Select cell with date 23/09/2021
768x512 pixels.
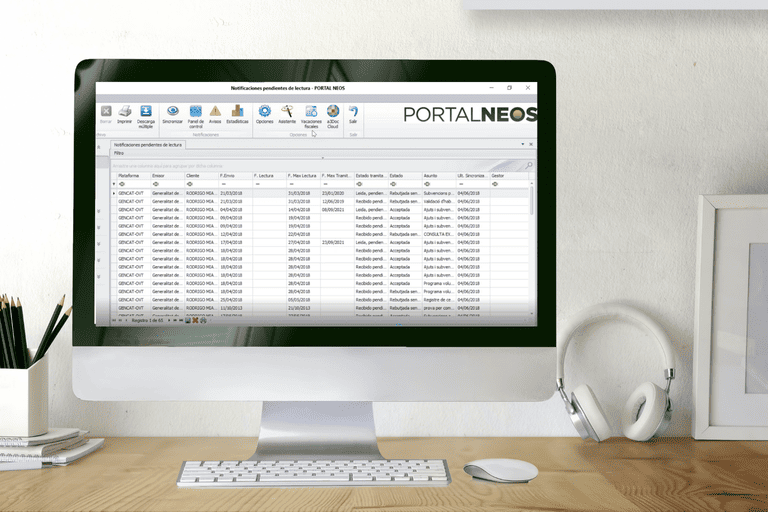(x=337, y=243)
